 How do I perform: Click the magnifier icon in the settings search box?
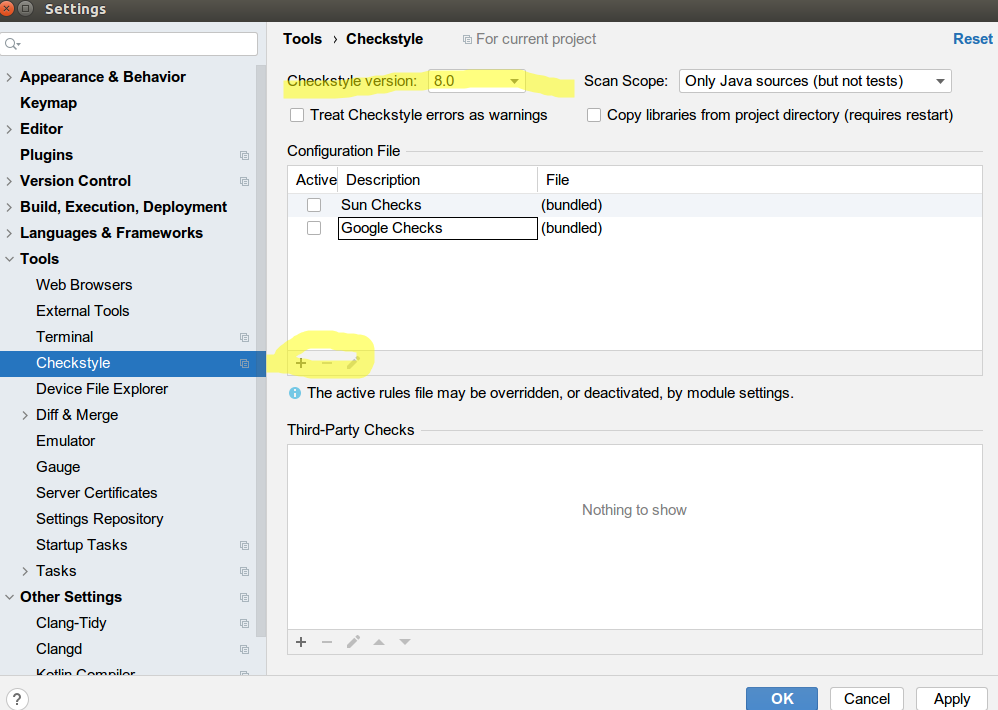click(12, 44)
